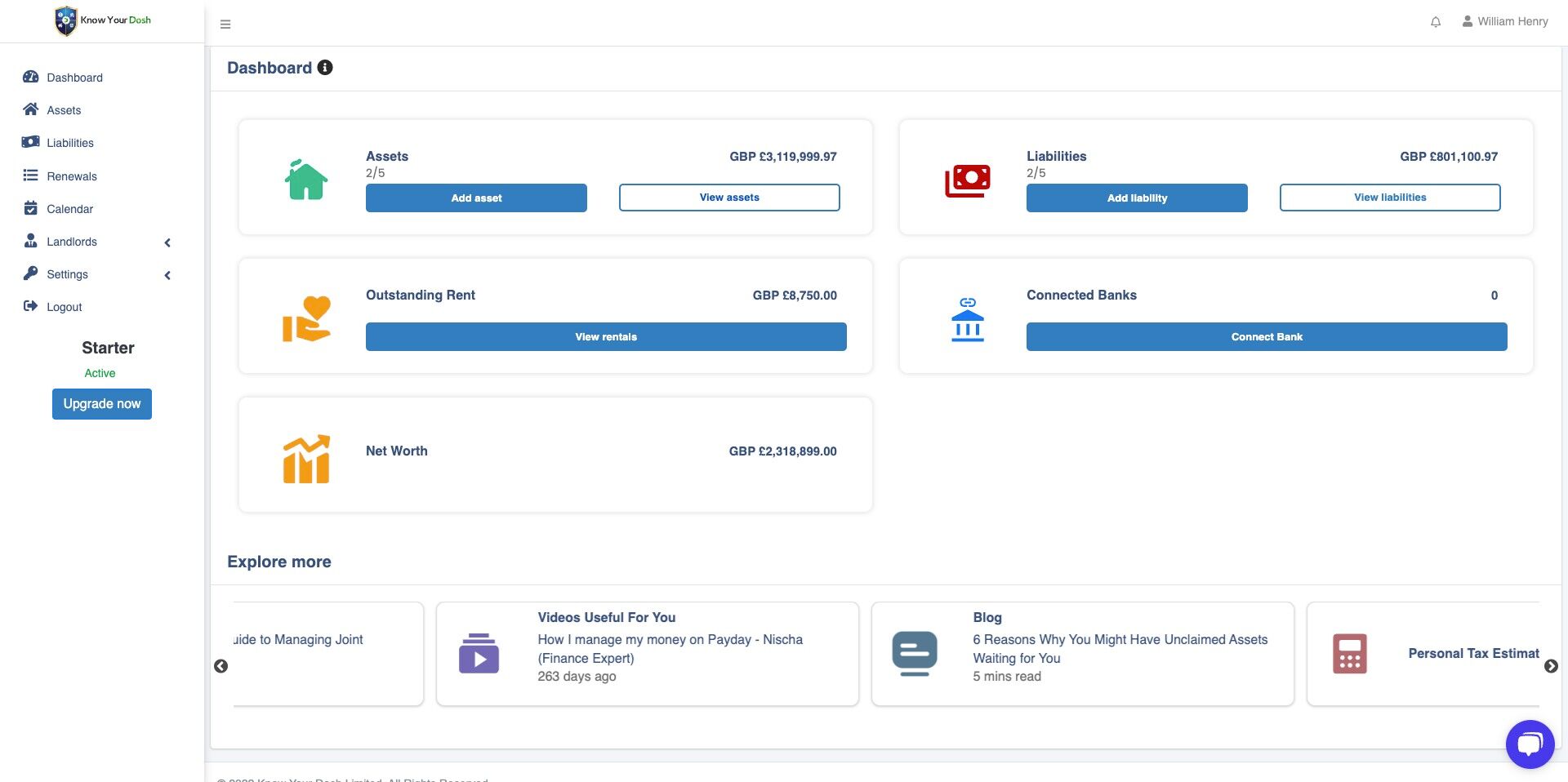The image size is (1568, 782).
Task: Click the Dashboard info icon
Action: [325, 68]
